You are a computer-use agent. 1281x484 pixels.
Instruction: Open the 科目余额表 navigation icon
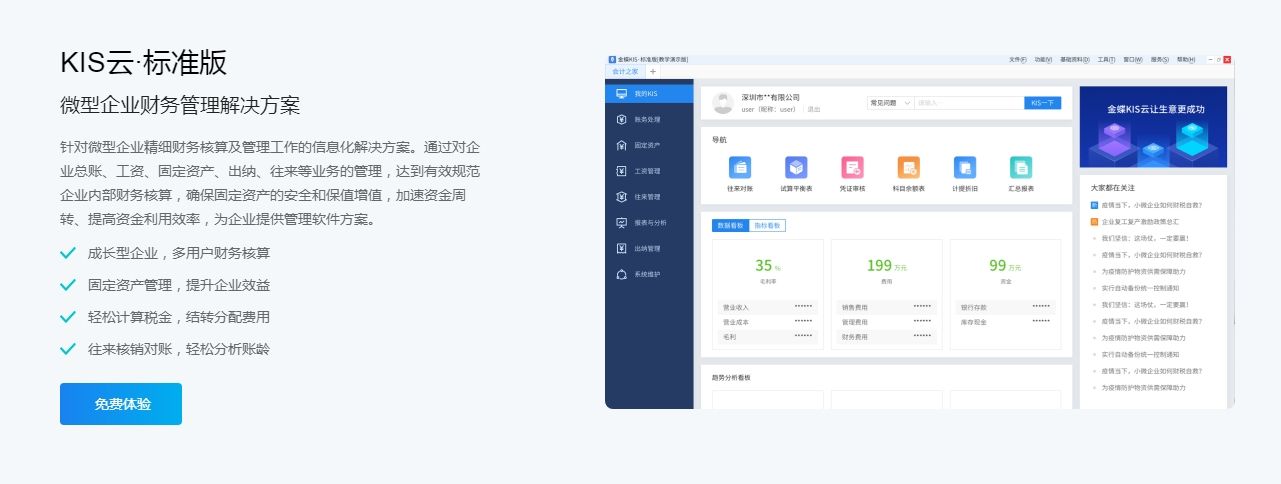908,168
